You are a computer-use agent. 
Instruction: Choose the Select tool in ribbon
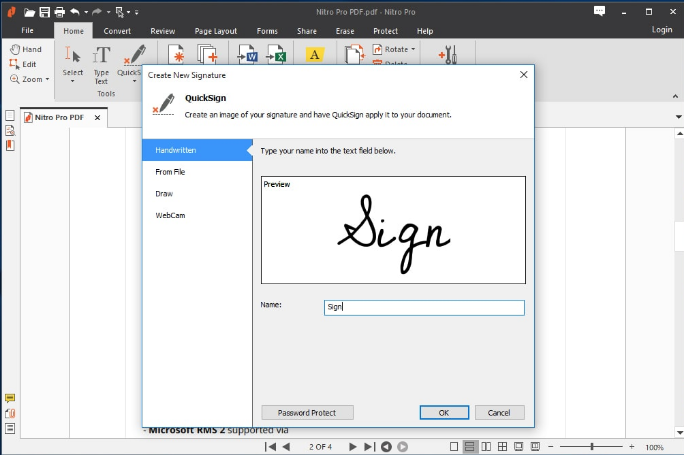coord(72,64)
